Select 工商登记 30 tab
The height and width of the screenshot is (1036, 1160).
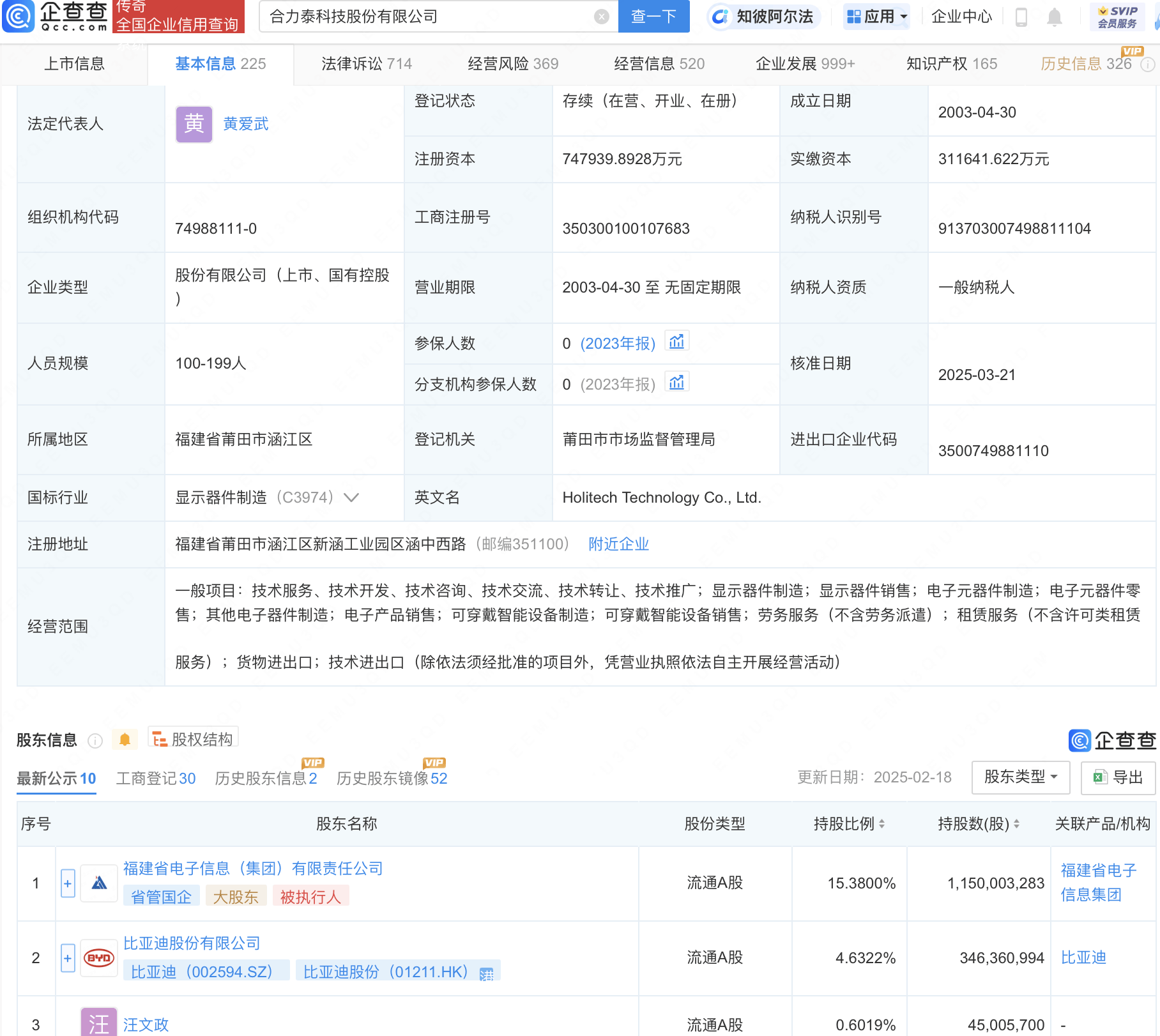pos(156,779)
